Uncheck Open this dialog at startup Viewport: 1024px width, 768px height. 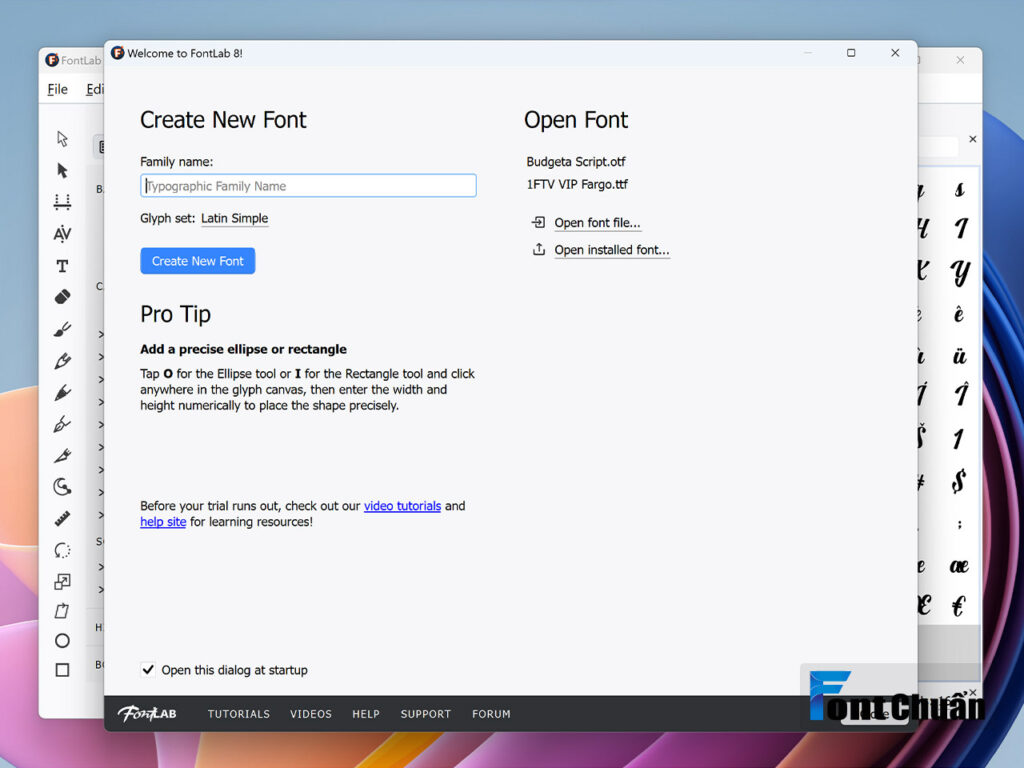pyautogui.click(x=148, y=669)
